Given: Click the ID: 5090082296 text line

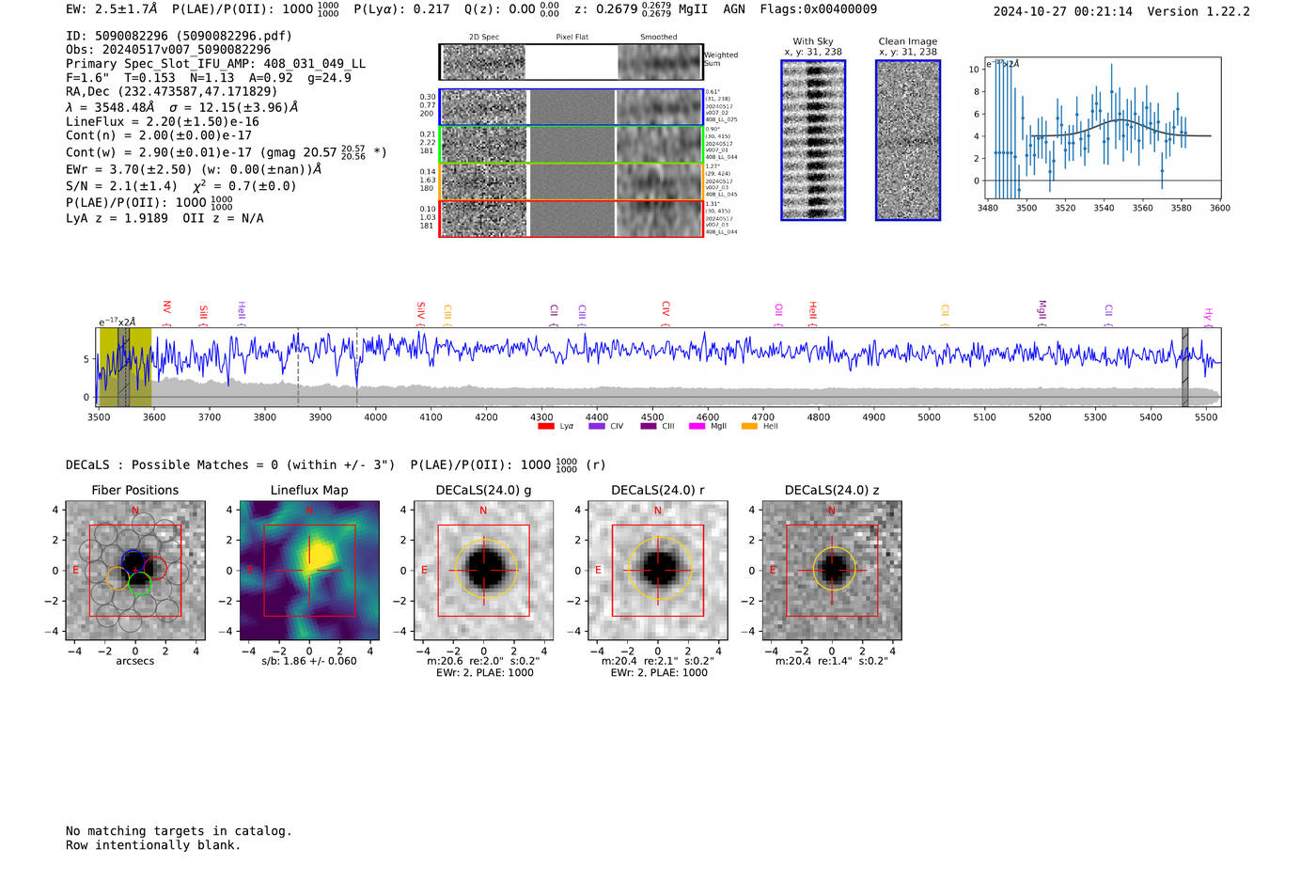Looking at the screenshot, I should pos(179,36).
